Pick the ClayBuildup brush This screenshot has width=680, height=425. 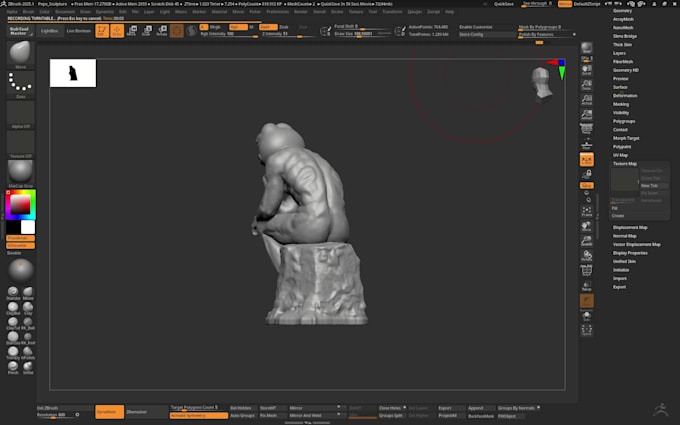[x=13, y=308]
